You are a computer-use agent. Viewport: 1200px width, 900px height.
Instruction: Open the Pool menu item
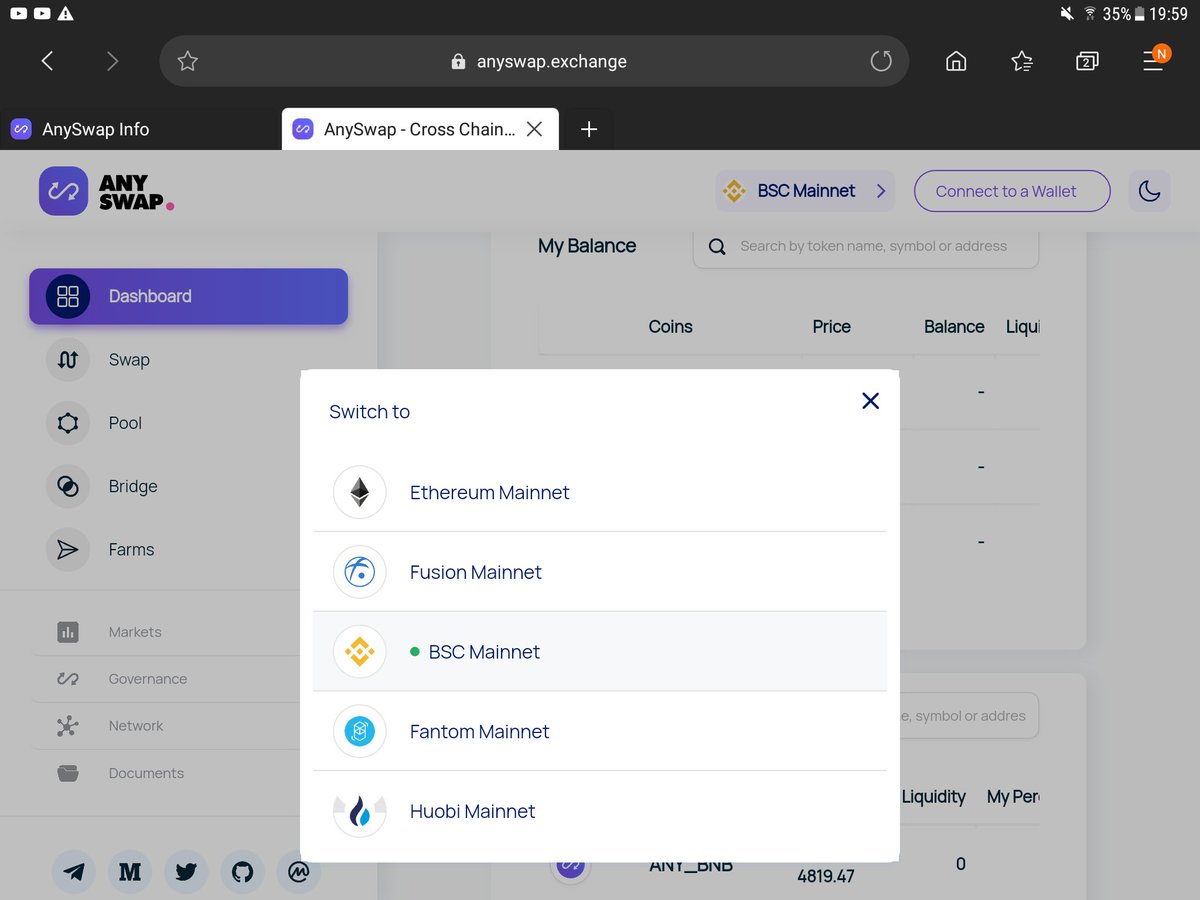pyautogui.click(x=125, y=423)
